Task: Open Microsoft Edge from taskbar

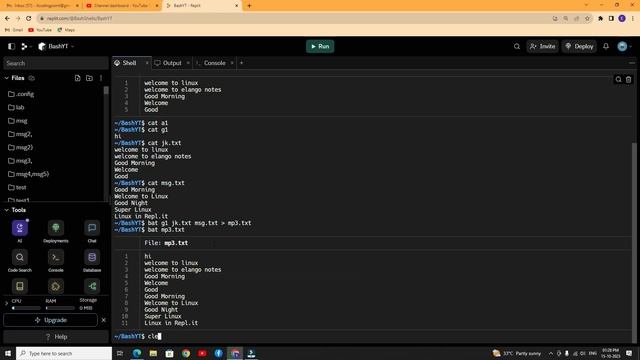Action: click(137, 353)
